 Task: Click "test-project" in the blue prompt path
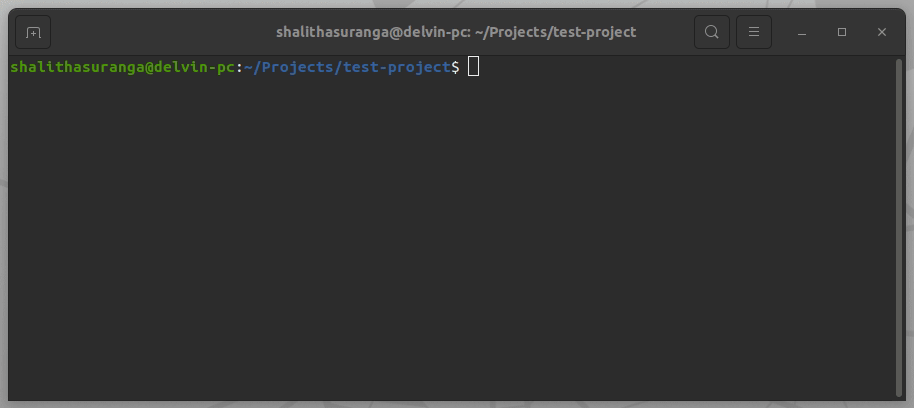click(396, 68)
